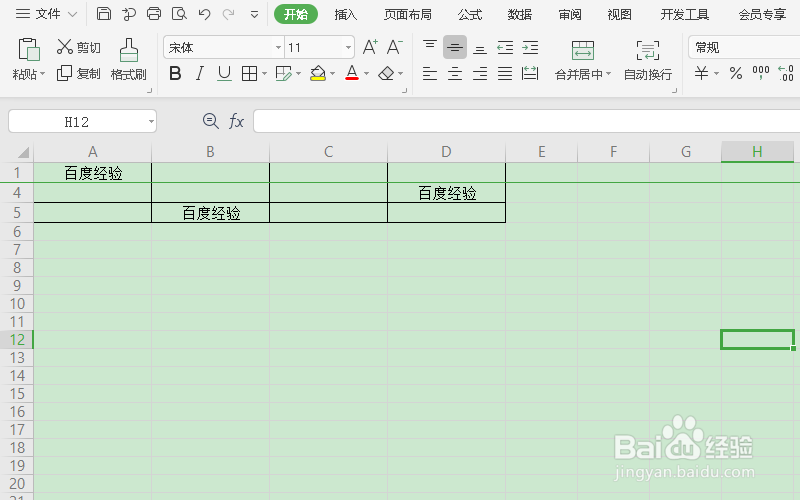800x500 pixels.
Task: Open the Paste (粘贴) dropdown arrow
Action: (x=43, y=74)
